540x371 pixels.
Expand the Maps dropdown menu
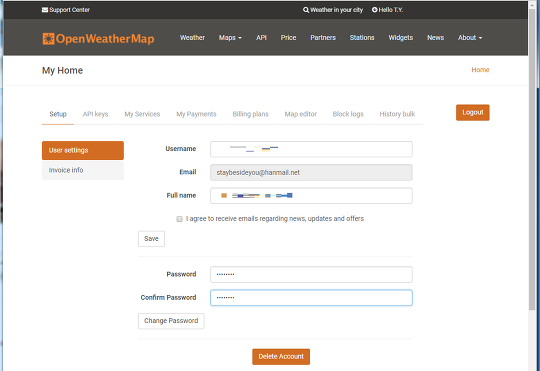[x=230, y=38]
